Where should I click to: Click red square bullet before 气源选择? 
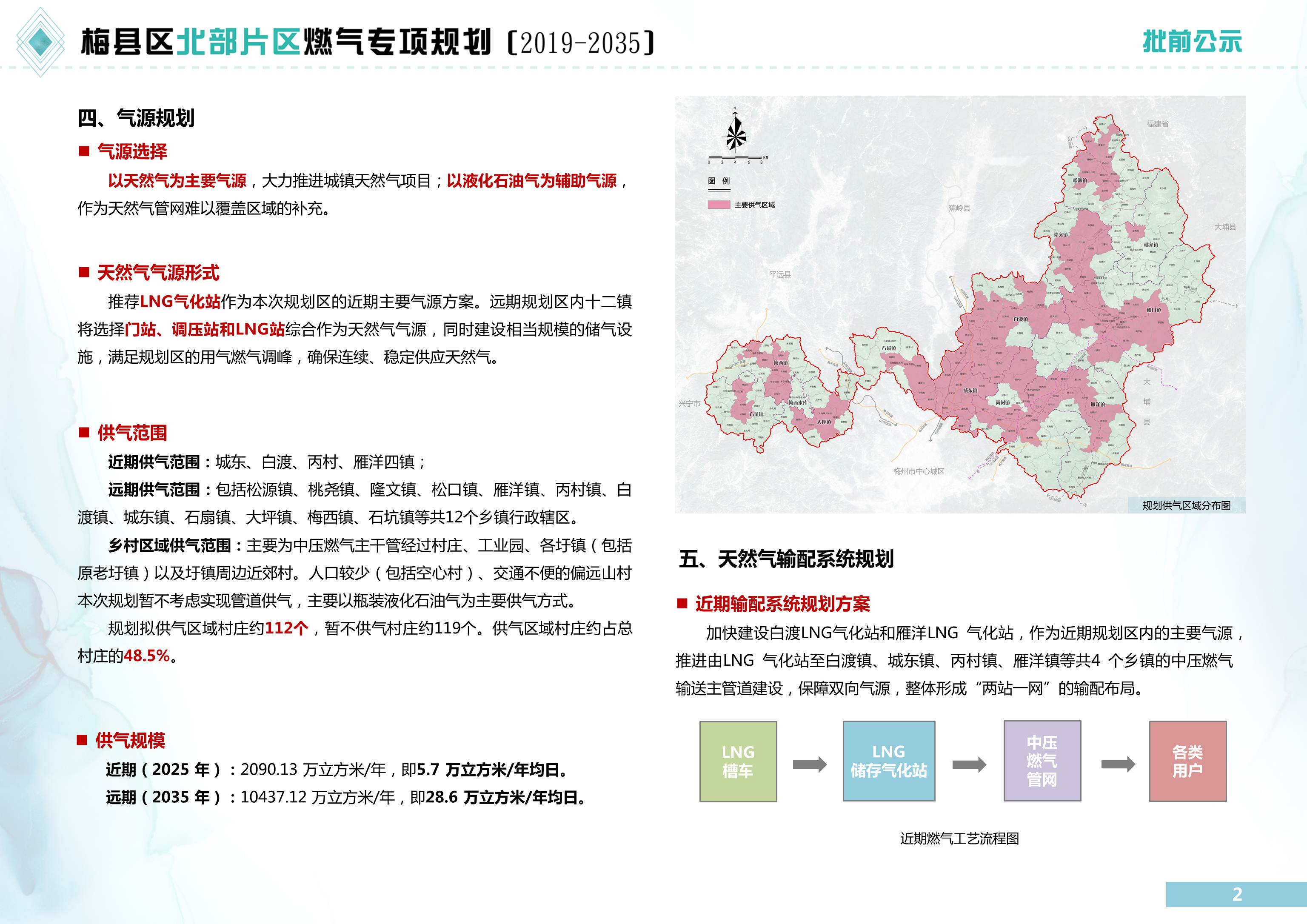[x=84, y=151]
